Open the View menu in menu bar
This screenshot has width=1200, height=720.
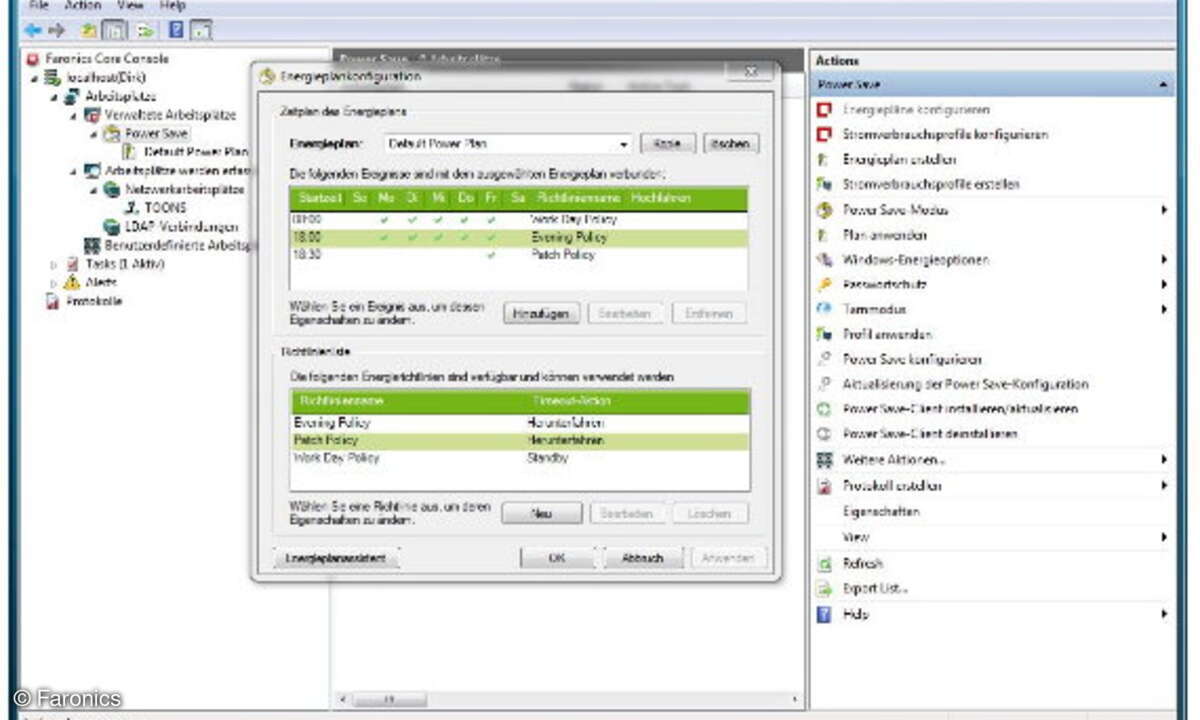[x=131, y=6]
